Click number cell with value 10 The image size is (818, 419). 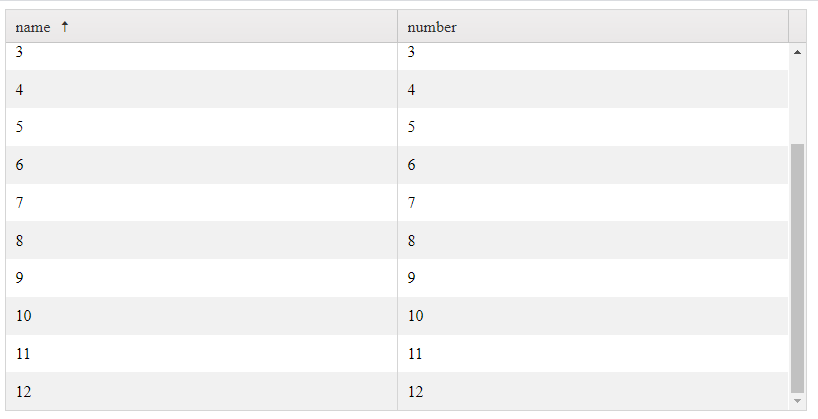[592, 316]
